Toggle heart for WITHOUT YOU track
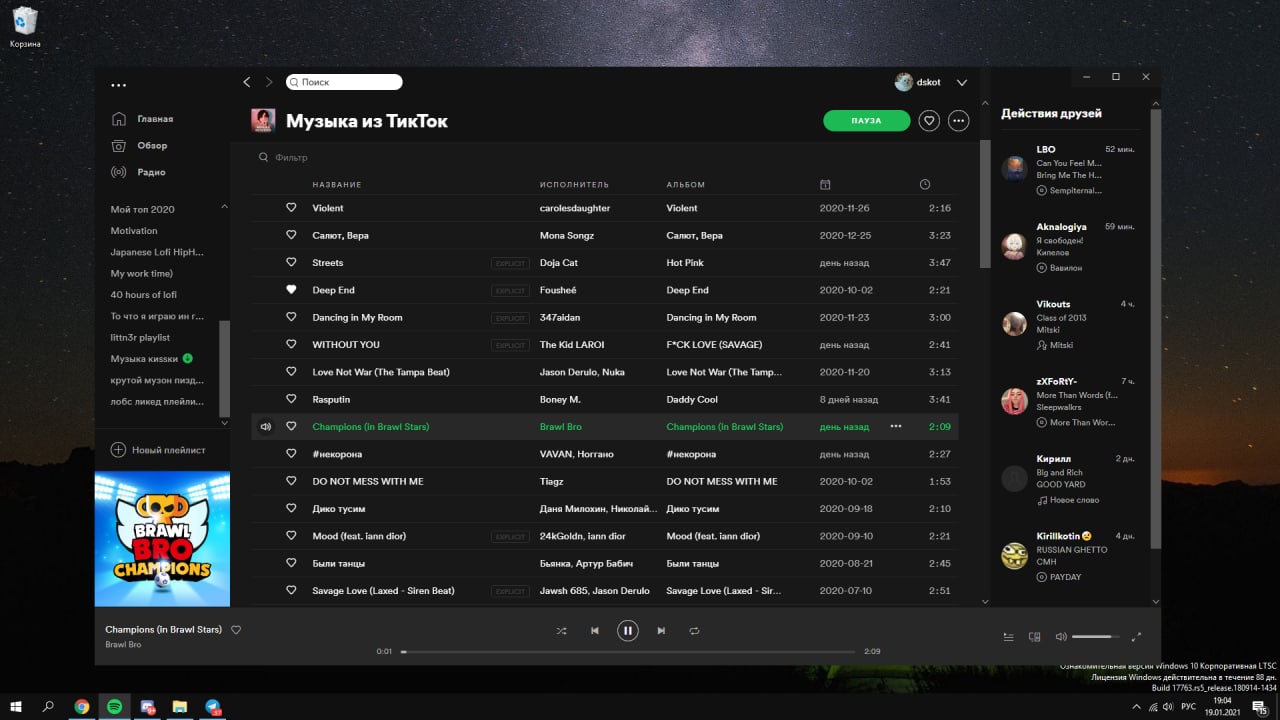The image size is (1280, 720). [x=291, y=345]
